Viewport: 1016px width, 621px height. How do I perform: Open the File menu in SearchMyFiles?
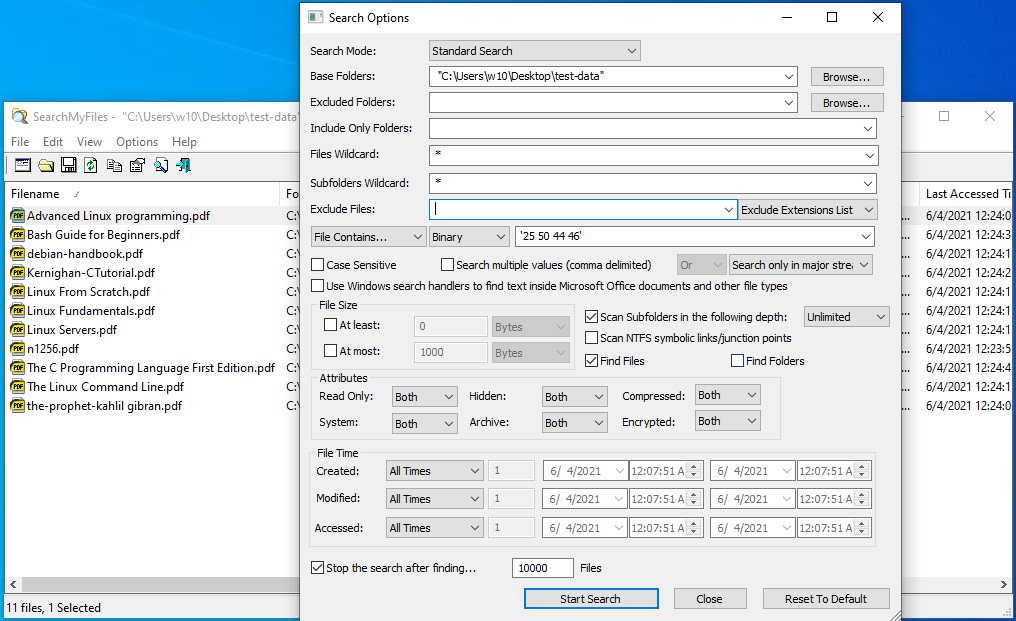[x=20, y=141]
